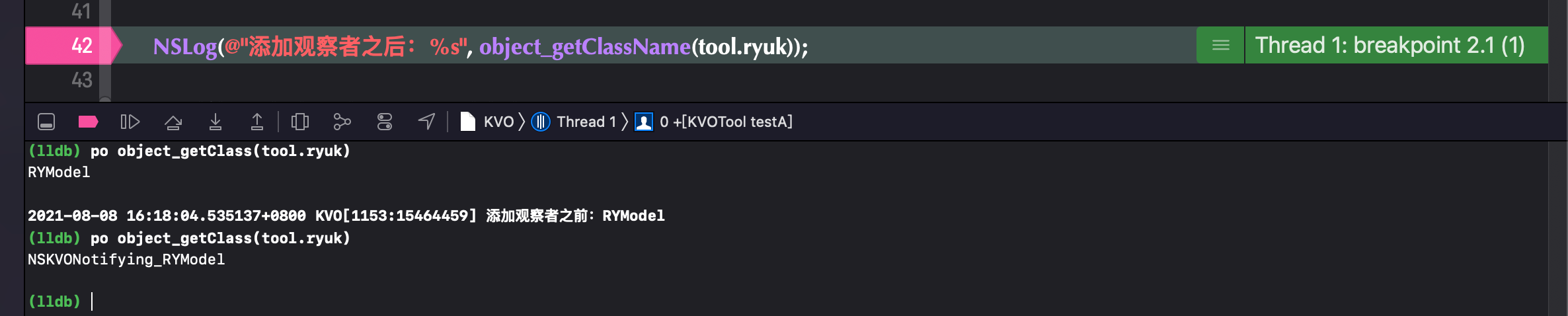Step out of current function
1568x316 pixels.
[257, 122]
